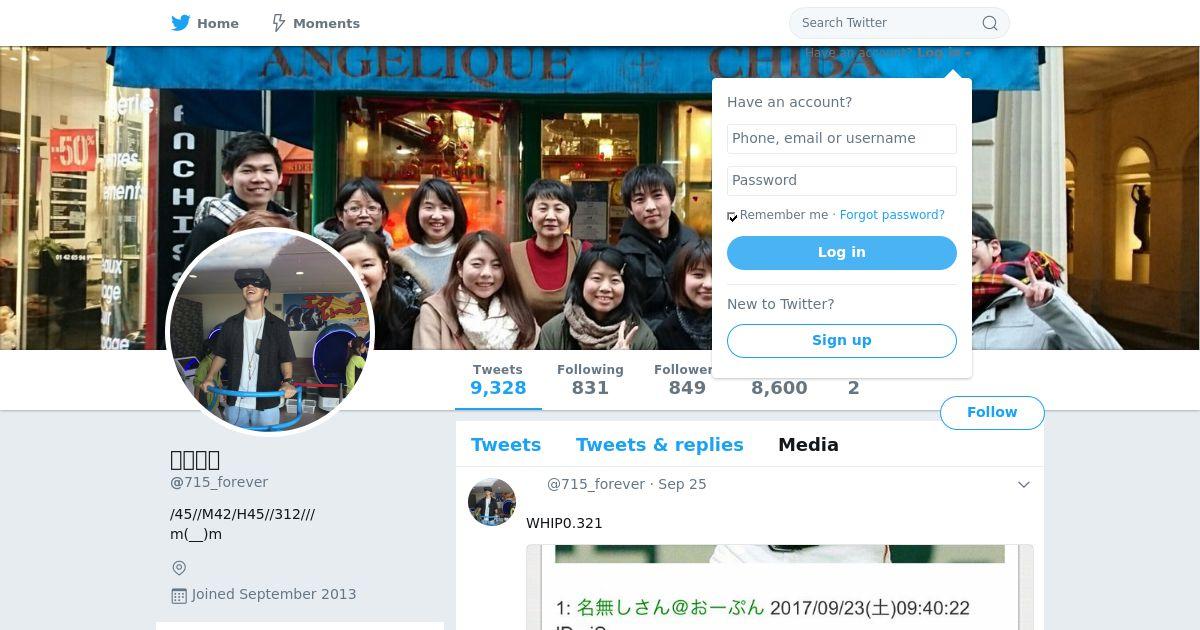Viewport: 1200px width, 630px height.
Task: Click @715_forever in the tweet header
Action: 596,484
